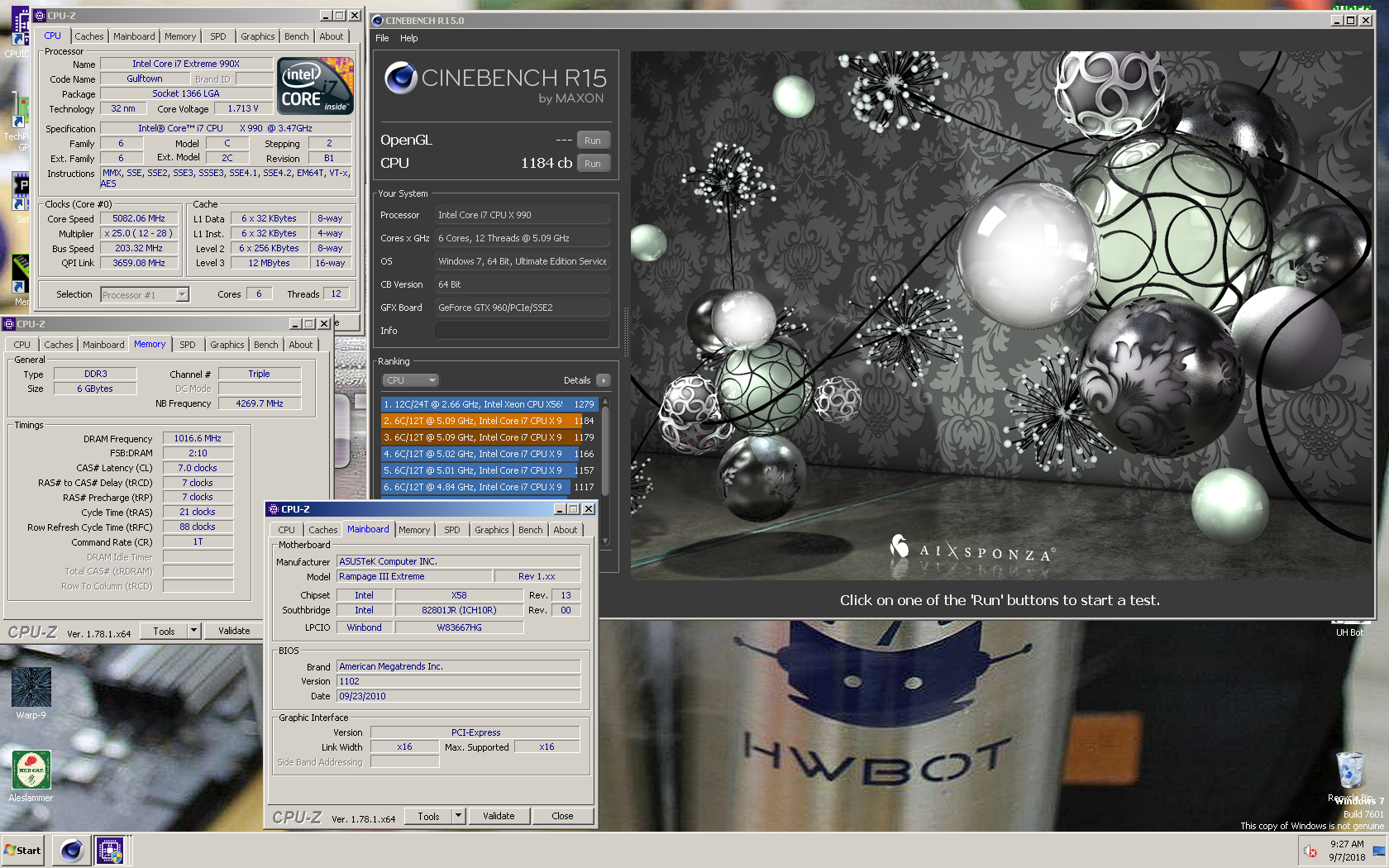1389x868 pixels.
Task: Click the CPU-Z icon in the taskbar
Action: (110, 850)
